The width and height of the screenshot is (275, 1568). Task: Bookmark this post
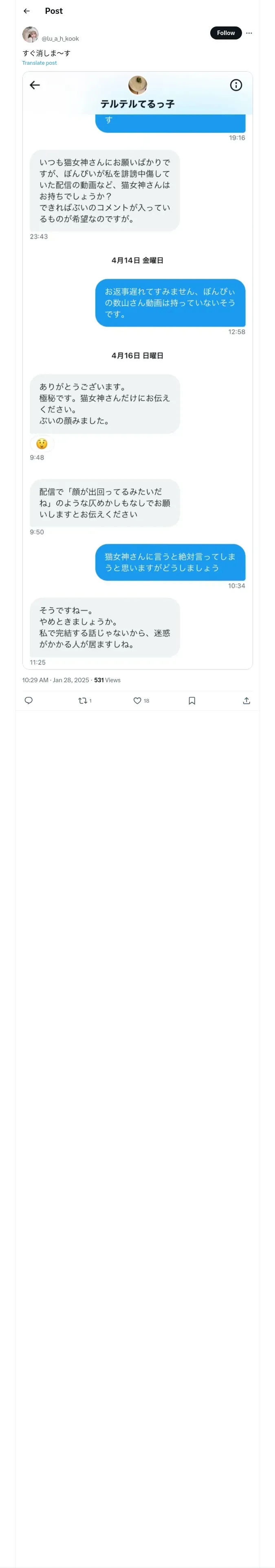(x=192, y=701)
